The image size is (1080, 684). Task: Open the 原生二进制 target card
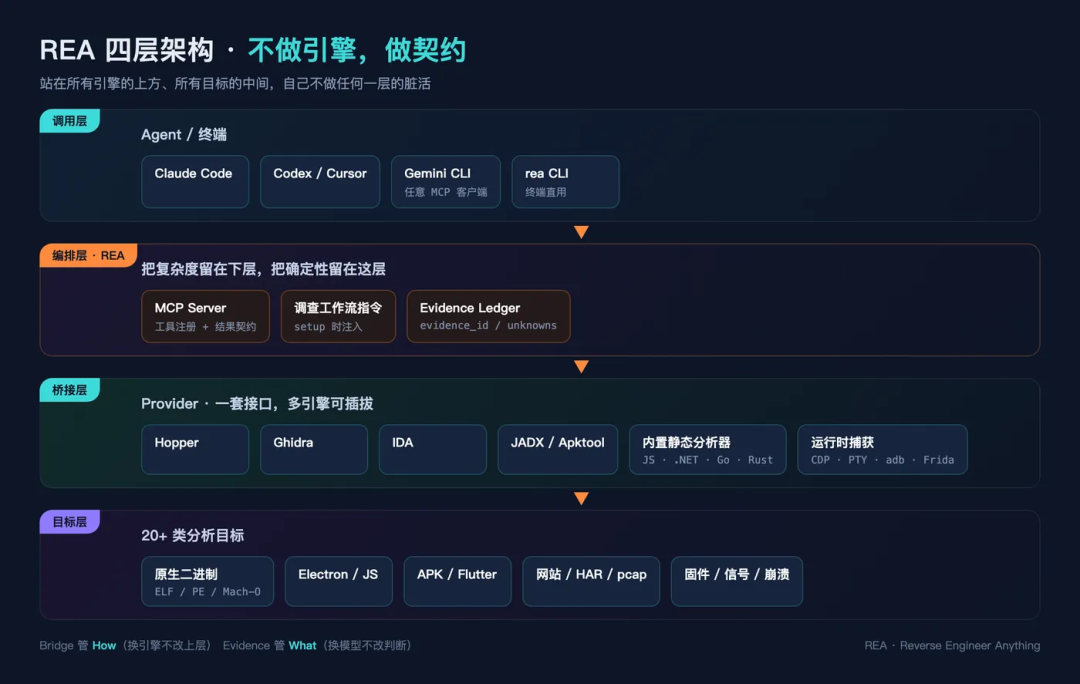pyautogui.click(x=207, y=581)
